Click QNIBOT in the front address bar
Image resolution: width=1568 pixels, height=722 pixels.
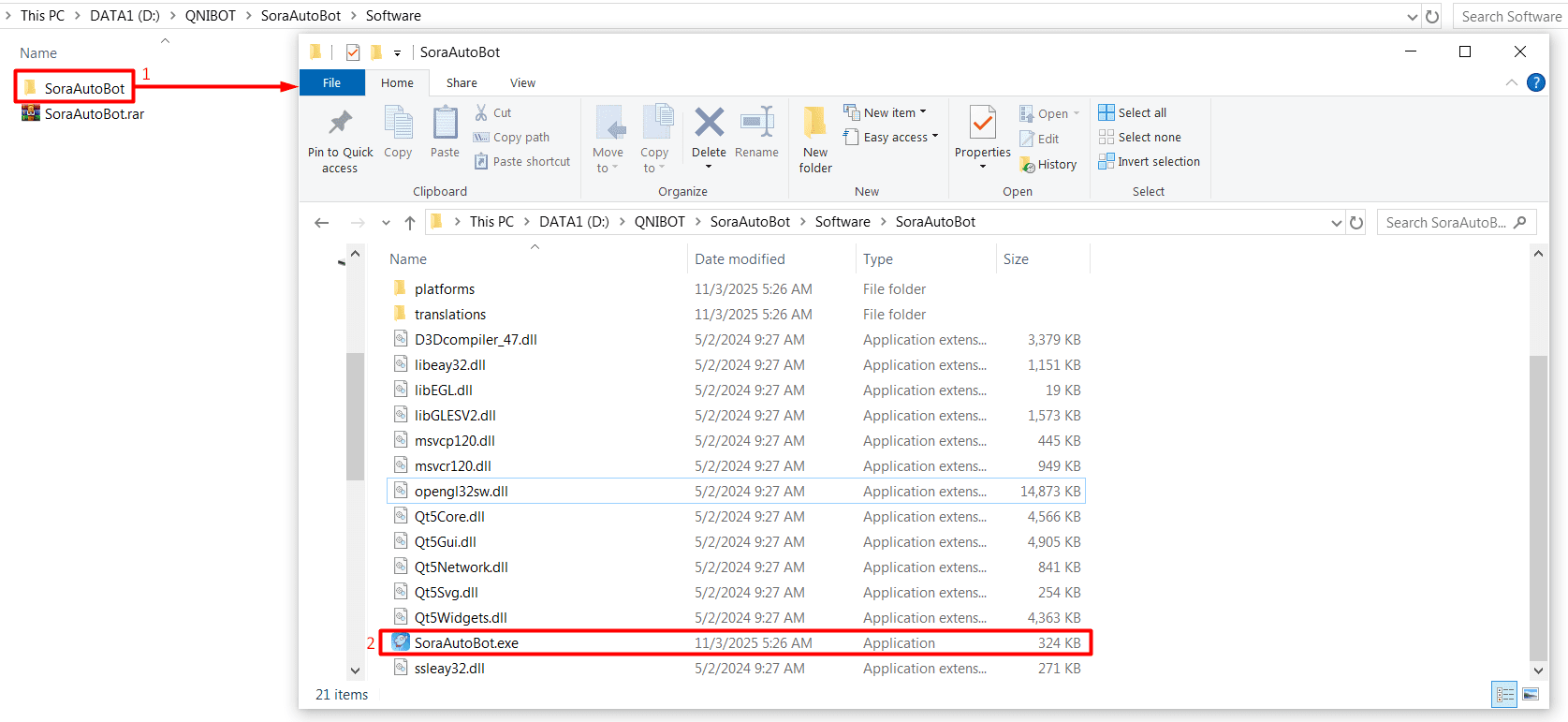[x=660, y=222]
